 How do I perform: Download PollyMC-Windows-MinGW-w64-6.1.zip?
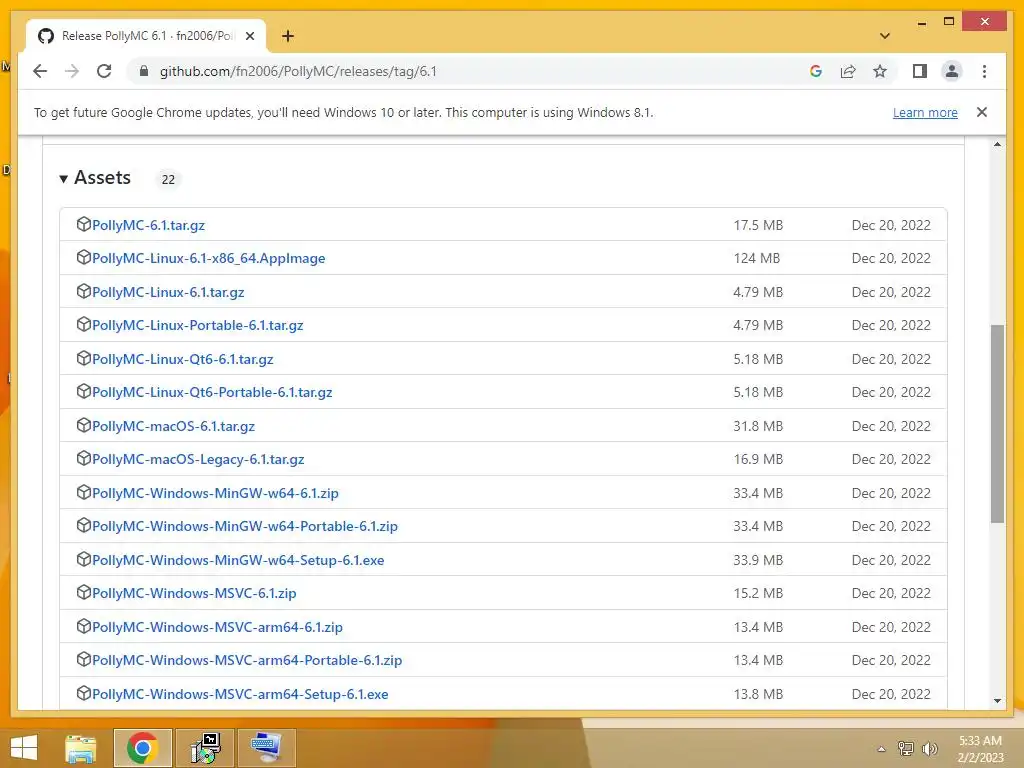click(x=215, y=493)
